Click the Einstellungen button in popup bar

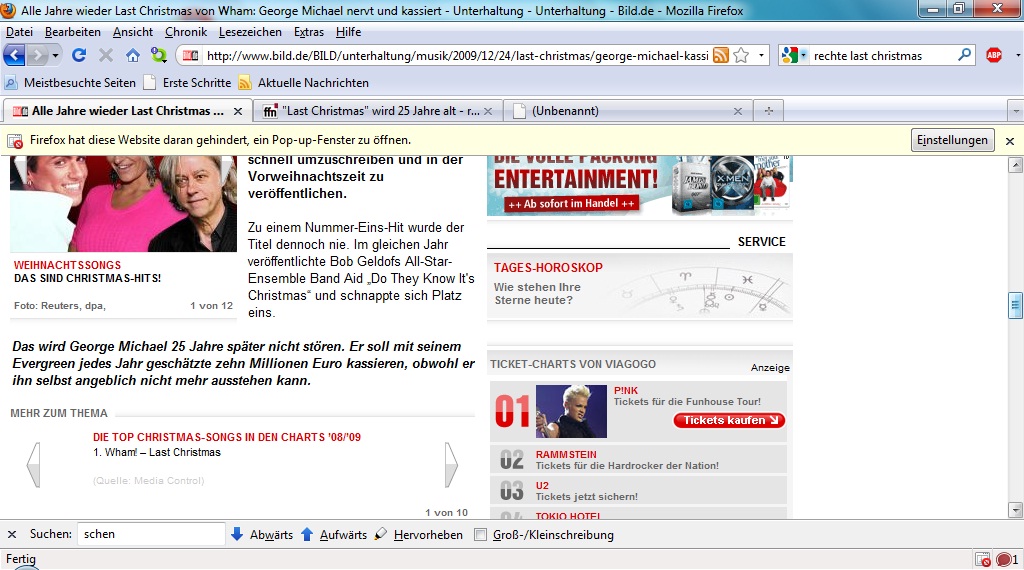(x=952, y=140)
